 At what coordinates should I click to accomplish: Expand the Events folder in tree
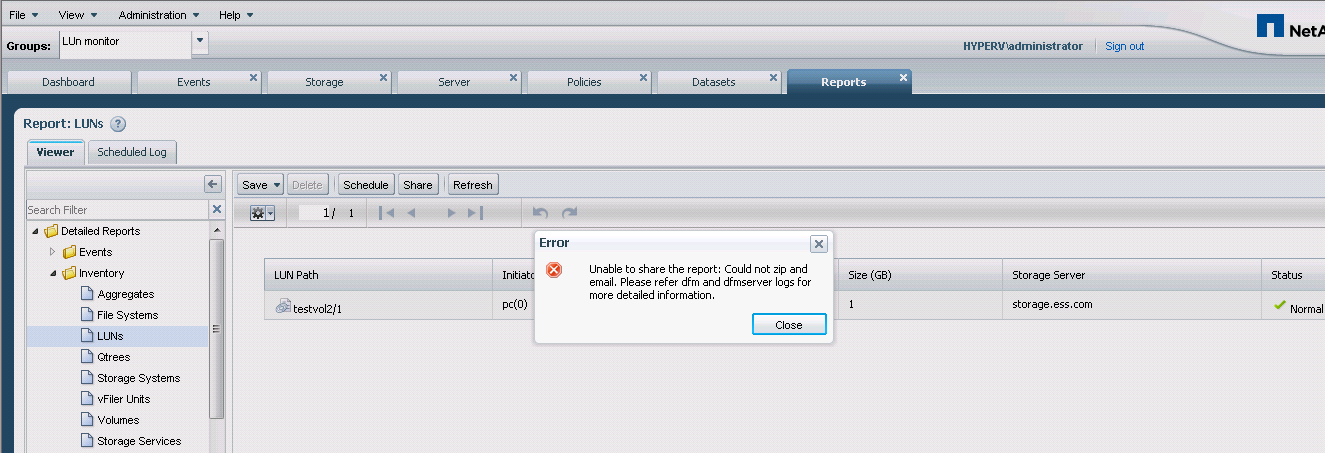tap(53, 252)
